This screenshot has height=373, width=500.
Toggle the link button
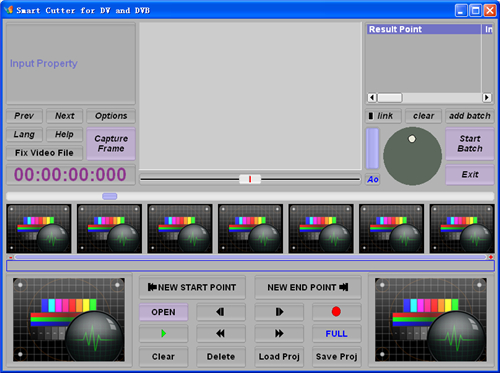(x=383, y=116)
